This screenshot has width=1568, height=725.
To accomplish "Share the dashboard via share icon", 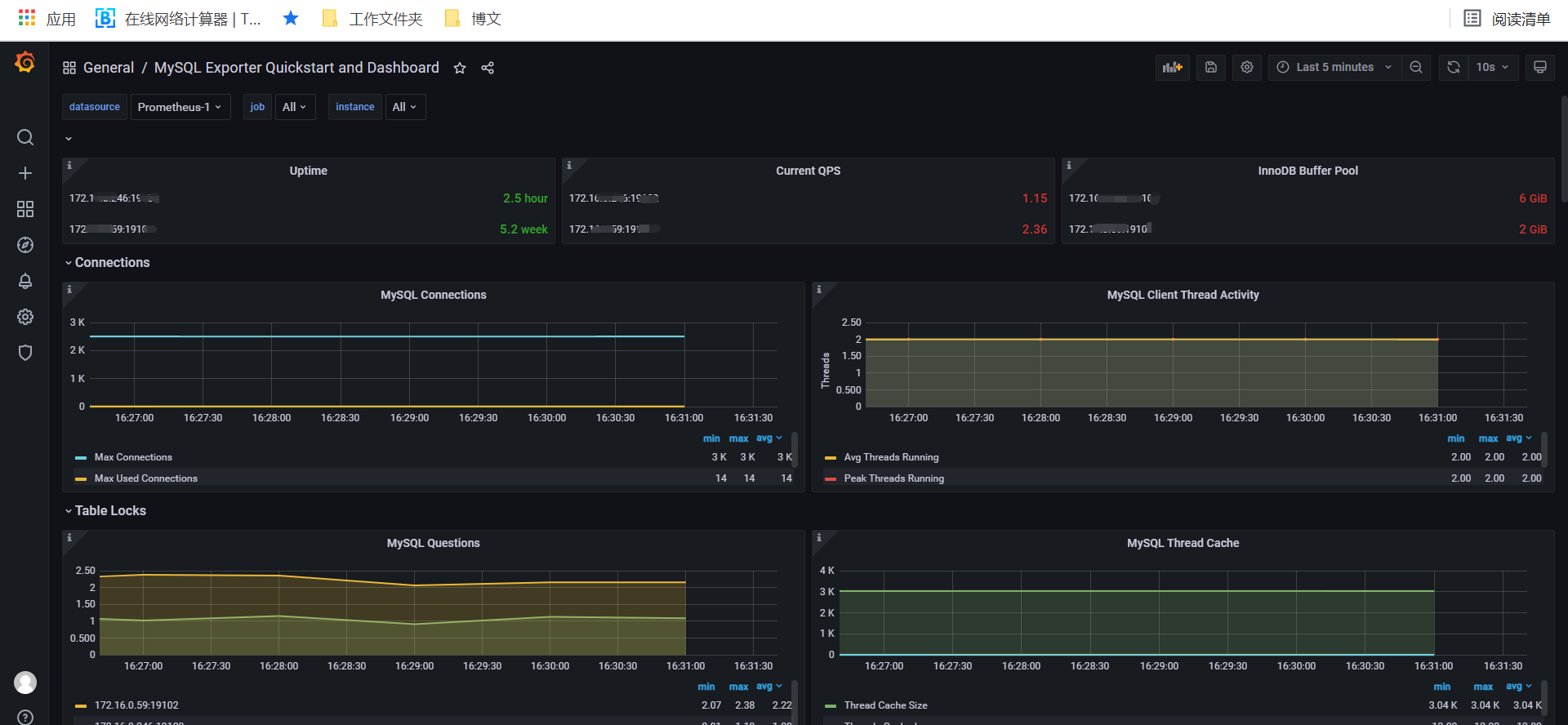I will (488, 68).
